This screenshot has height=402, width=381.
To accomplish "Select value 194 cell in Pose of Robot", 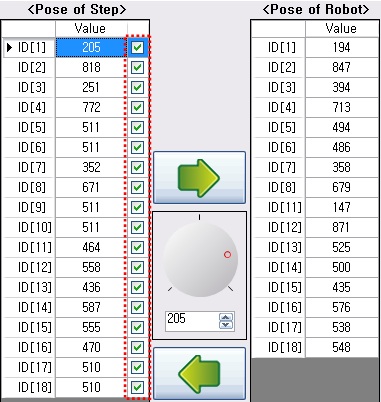I will 342,47.
